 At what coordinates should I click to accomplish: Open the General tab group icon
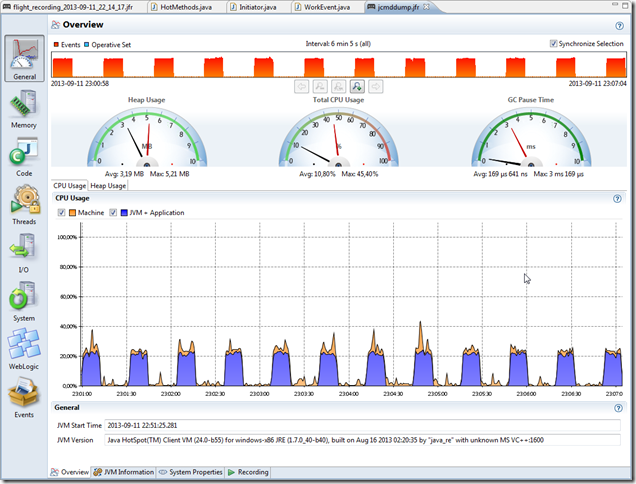(x=24, y=58)
